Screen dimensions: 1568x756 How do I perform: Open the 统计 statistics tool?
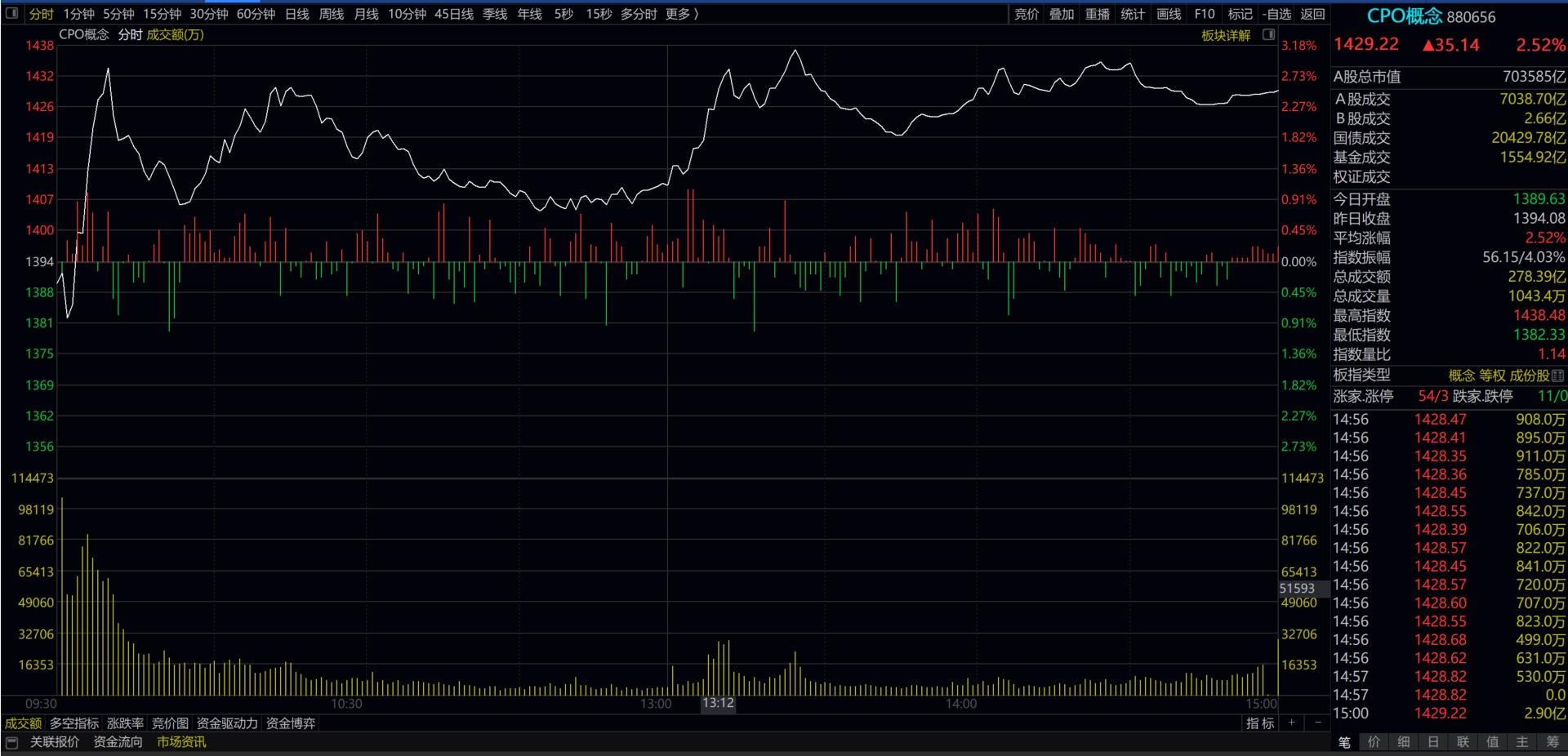point(1133,14)
